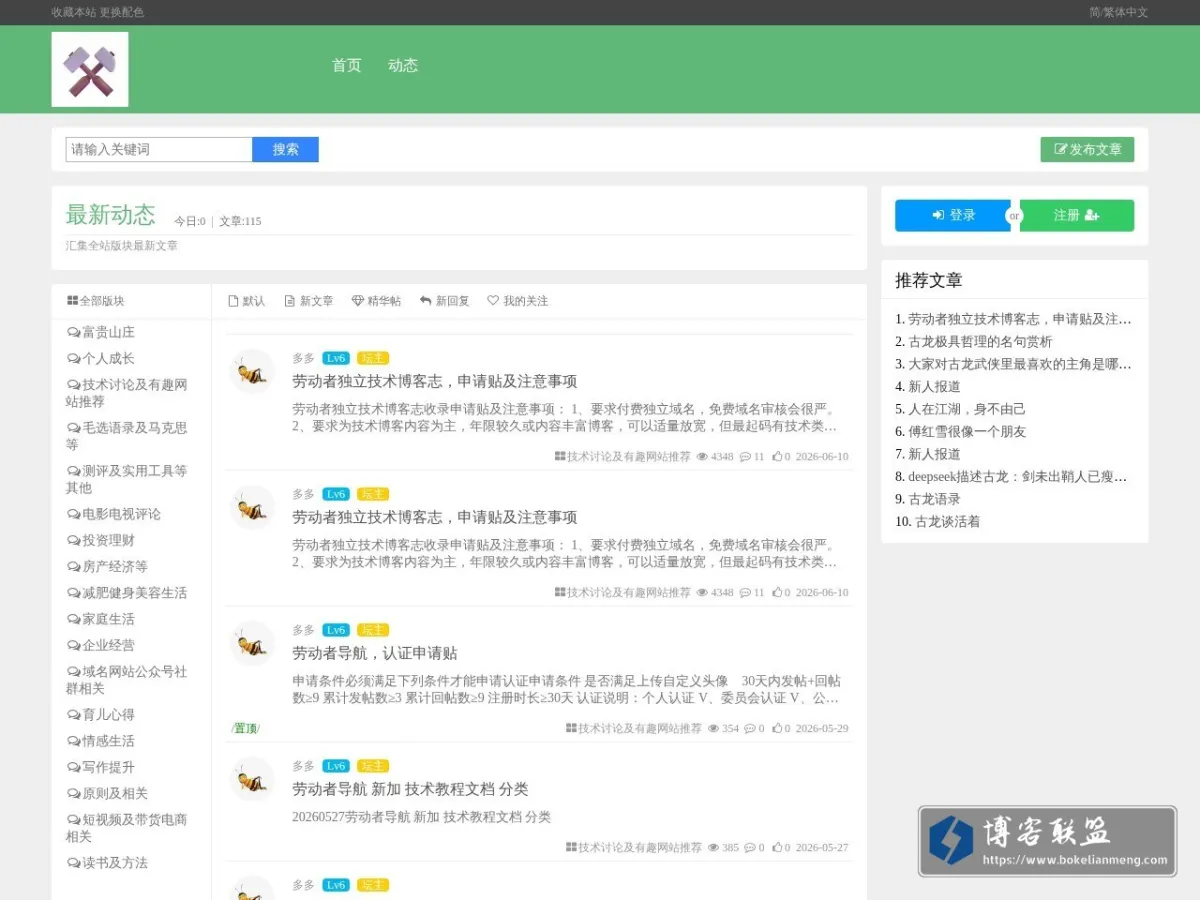
Task: Select the 新文章 sort tab
Action: coord(309,301)
